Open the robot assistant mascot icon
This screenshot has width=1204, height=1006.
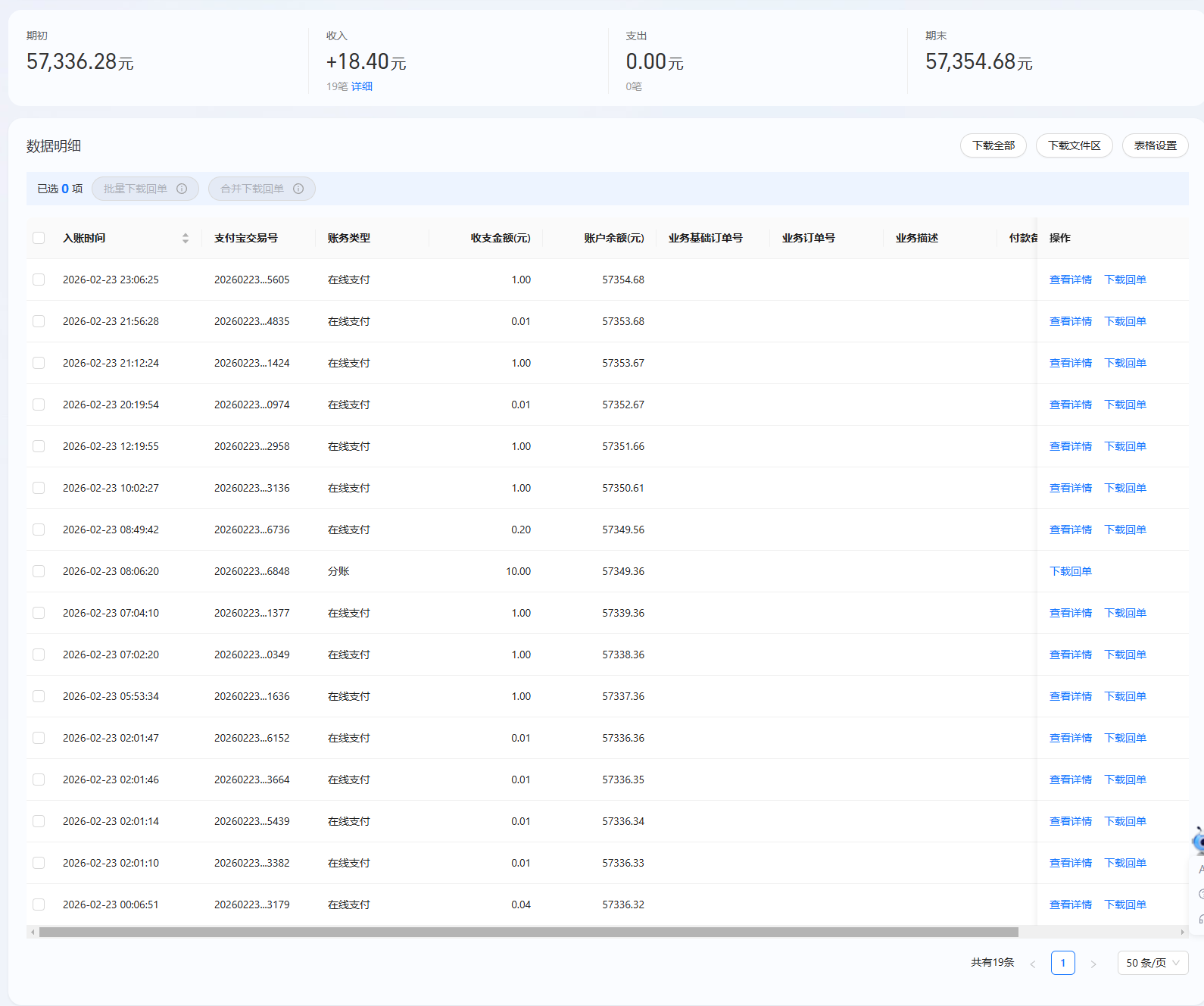click(x=1198, y=841)
